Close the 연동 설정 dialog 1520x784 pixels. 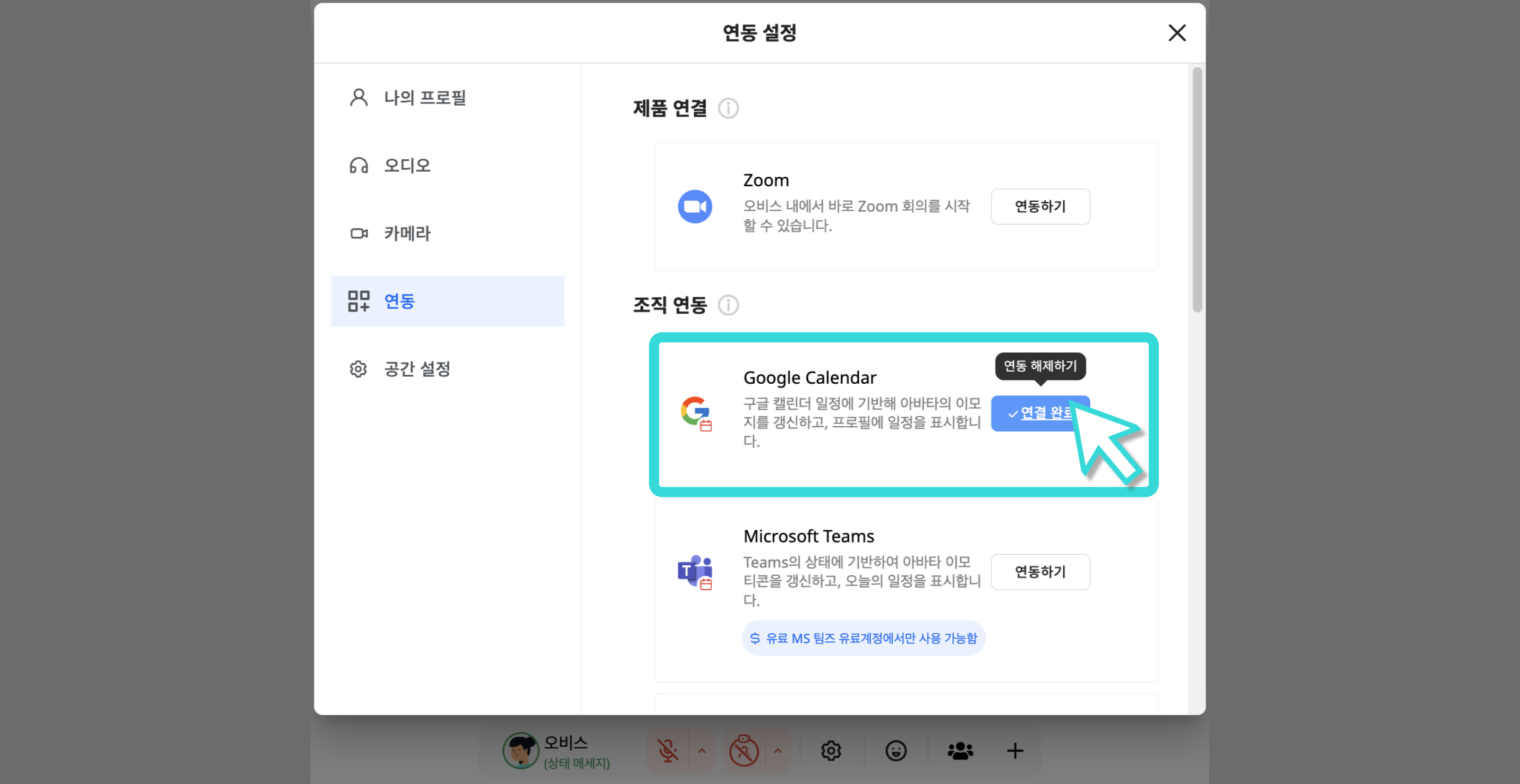1176,32
